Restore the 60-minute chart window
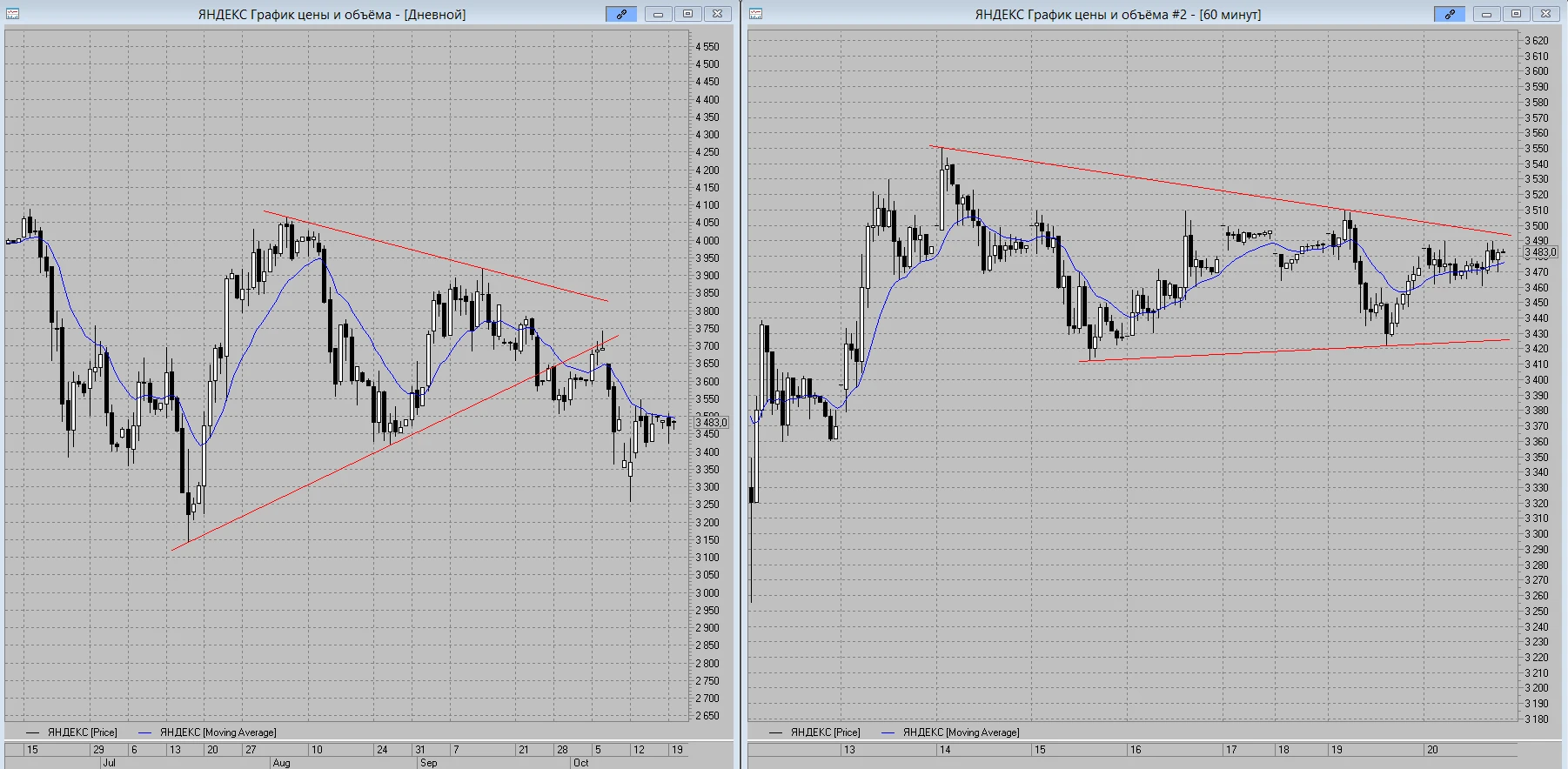This screenshot has width=1568, height=769. [x=1517, y=14]
